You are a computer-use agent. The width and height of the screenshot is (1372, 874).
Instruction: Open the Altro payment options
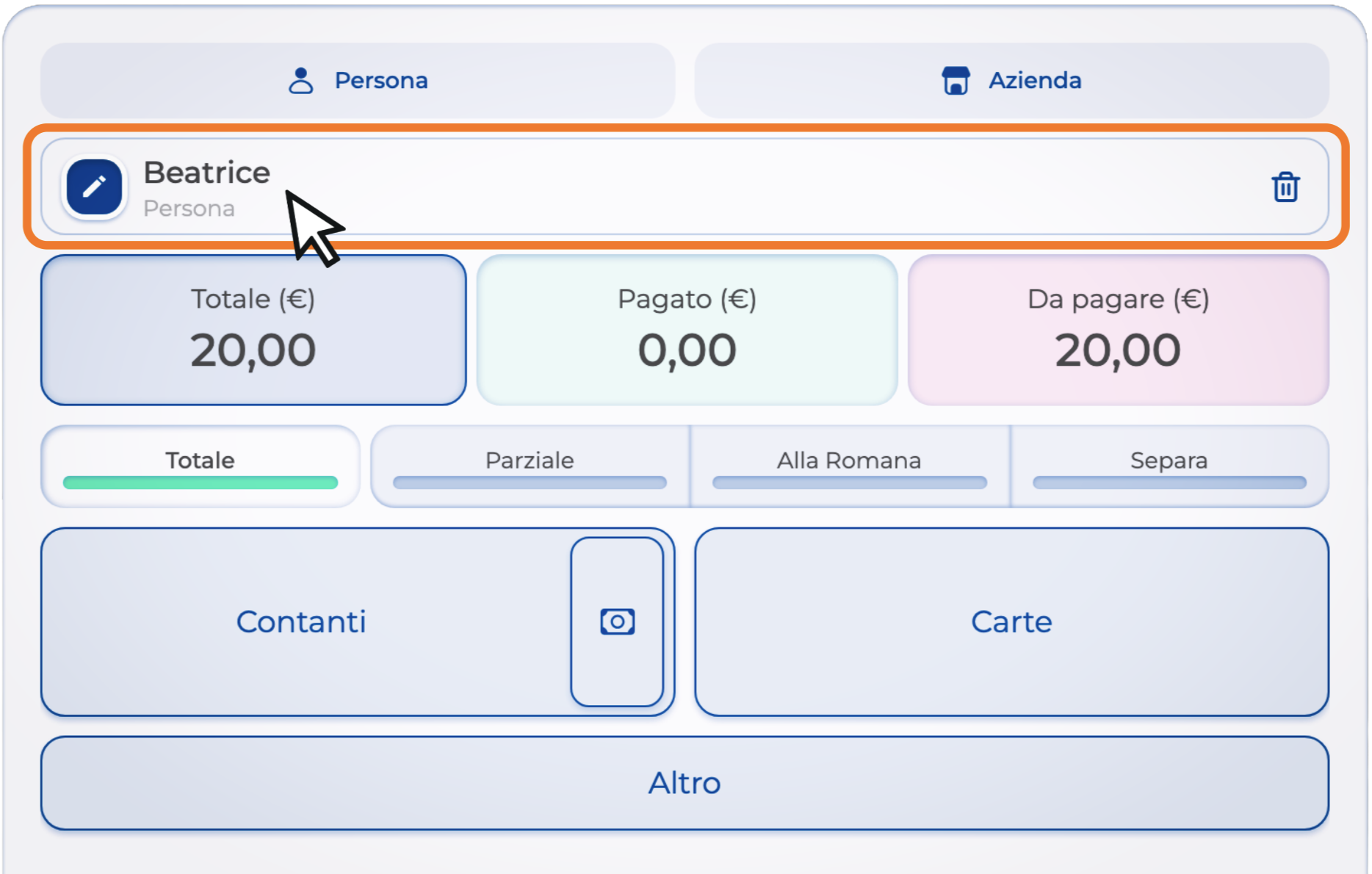[685, 783]
